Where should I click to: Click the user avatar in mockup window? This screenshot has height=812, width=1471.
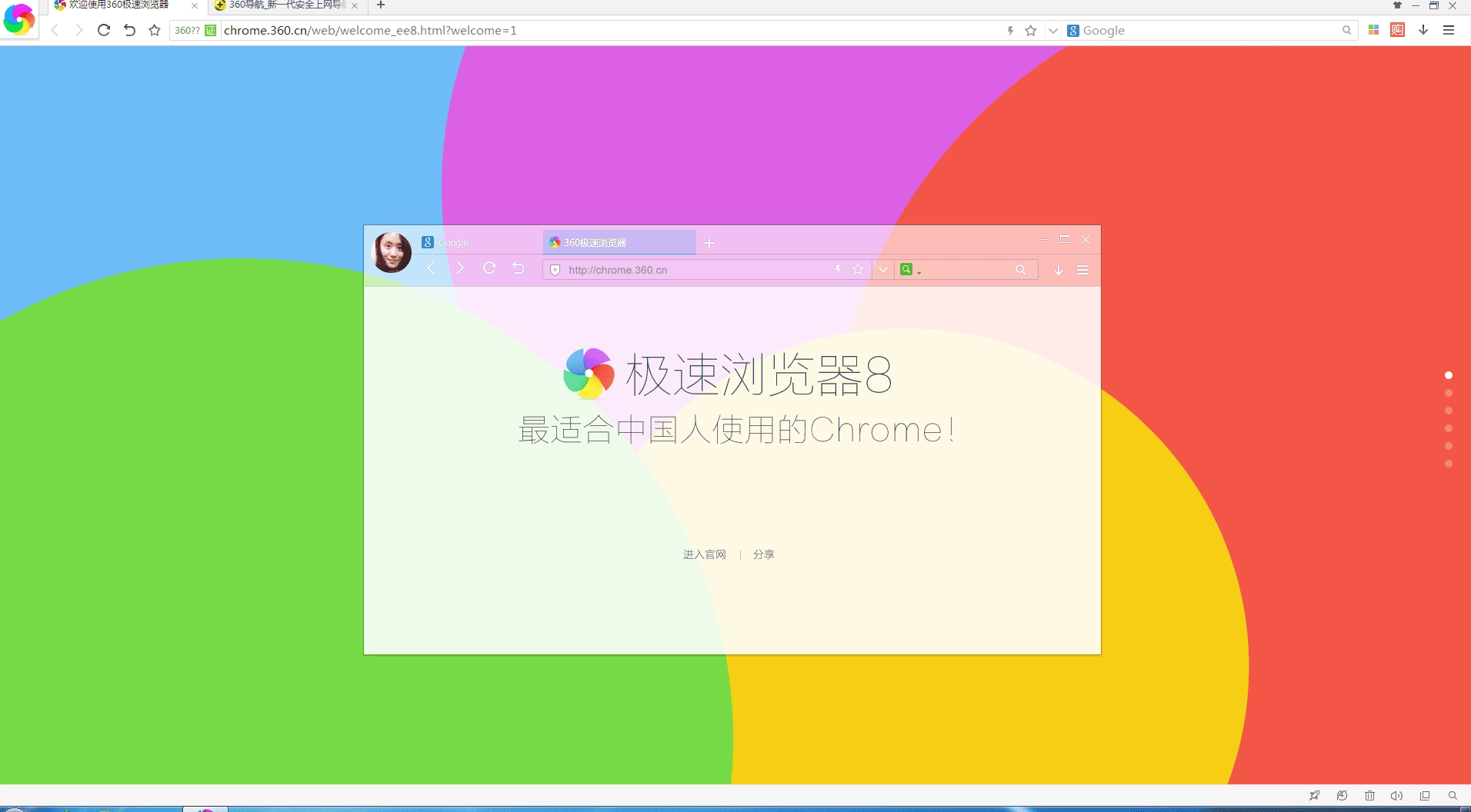(392, 252)
